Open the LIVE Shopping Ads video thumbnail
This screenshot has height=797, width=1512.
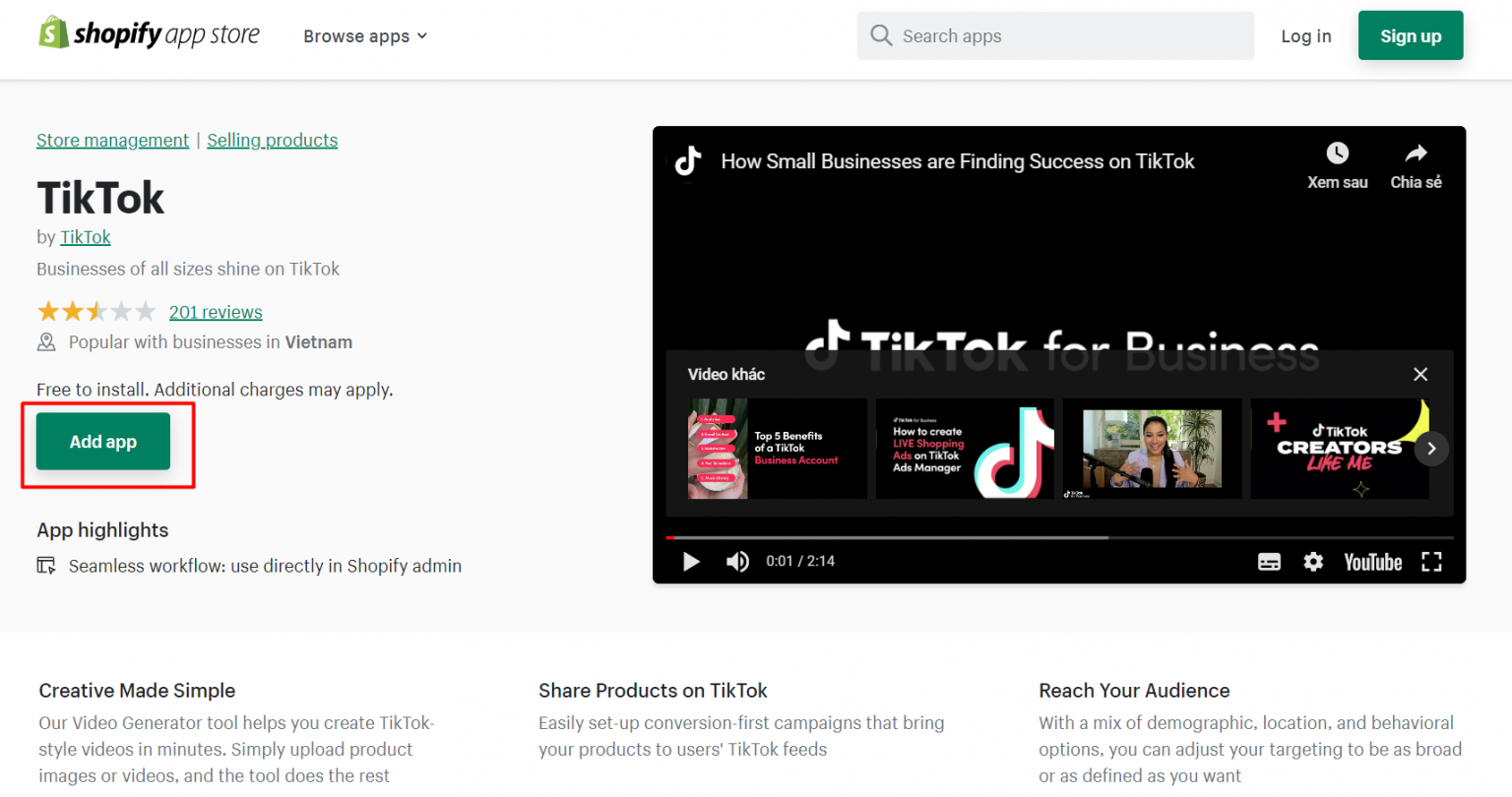pyautogui.click(x=965, y=449)
